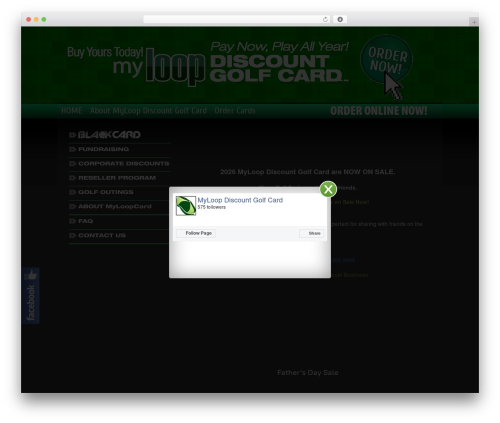Click the Follow Page button
This screenshot has width=500, height=423.
(x=196, y=233)
